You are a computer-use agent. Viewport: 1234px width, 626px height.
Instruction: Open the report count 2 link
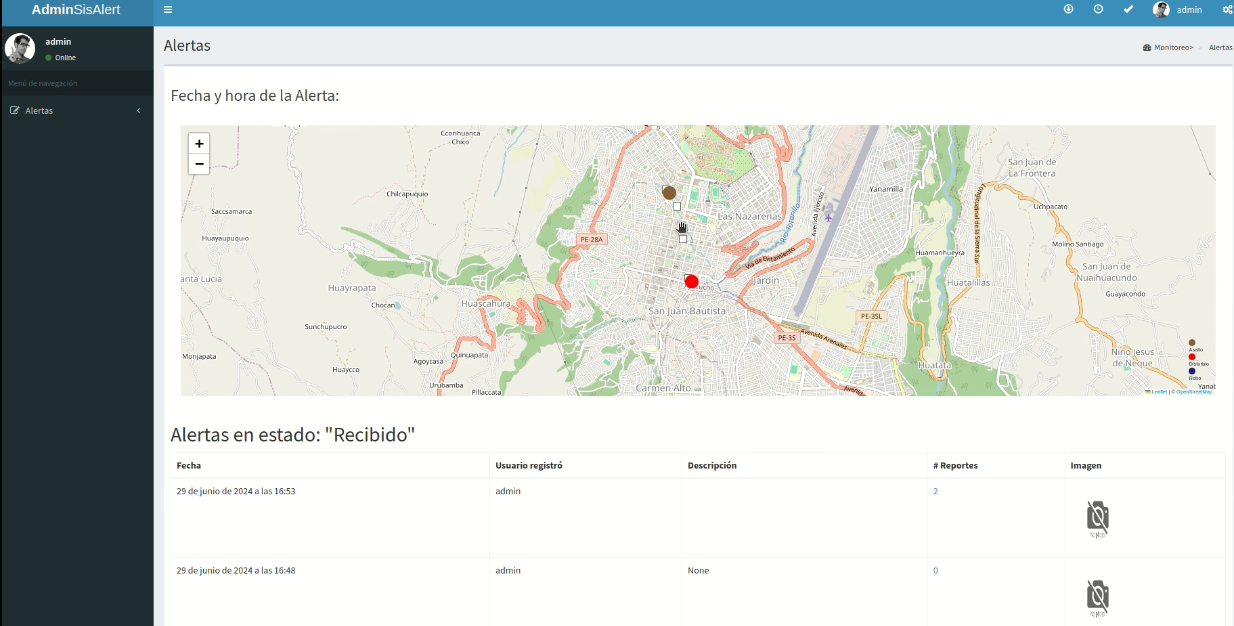pyautogui.click(x=936, y=492)
